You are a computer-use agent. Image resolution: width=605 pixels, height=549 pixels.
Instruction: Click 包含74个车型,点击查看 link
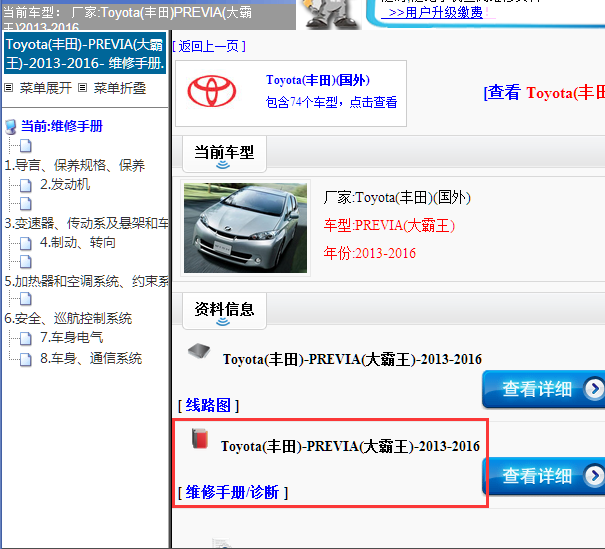[x=331, y=102]
